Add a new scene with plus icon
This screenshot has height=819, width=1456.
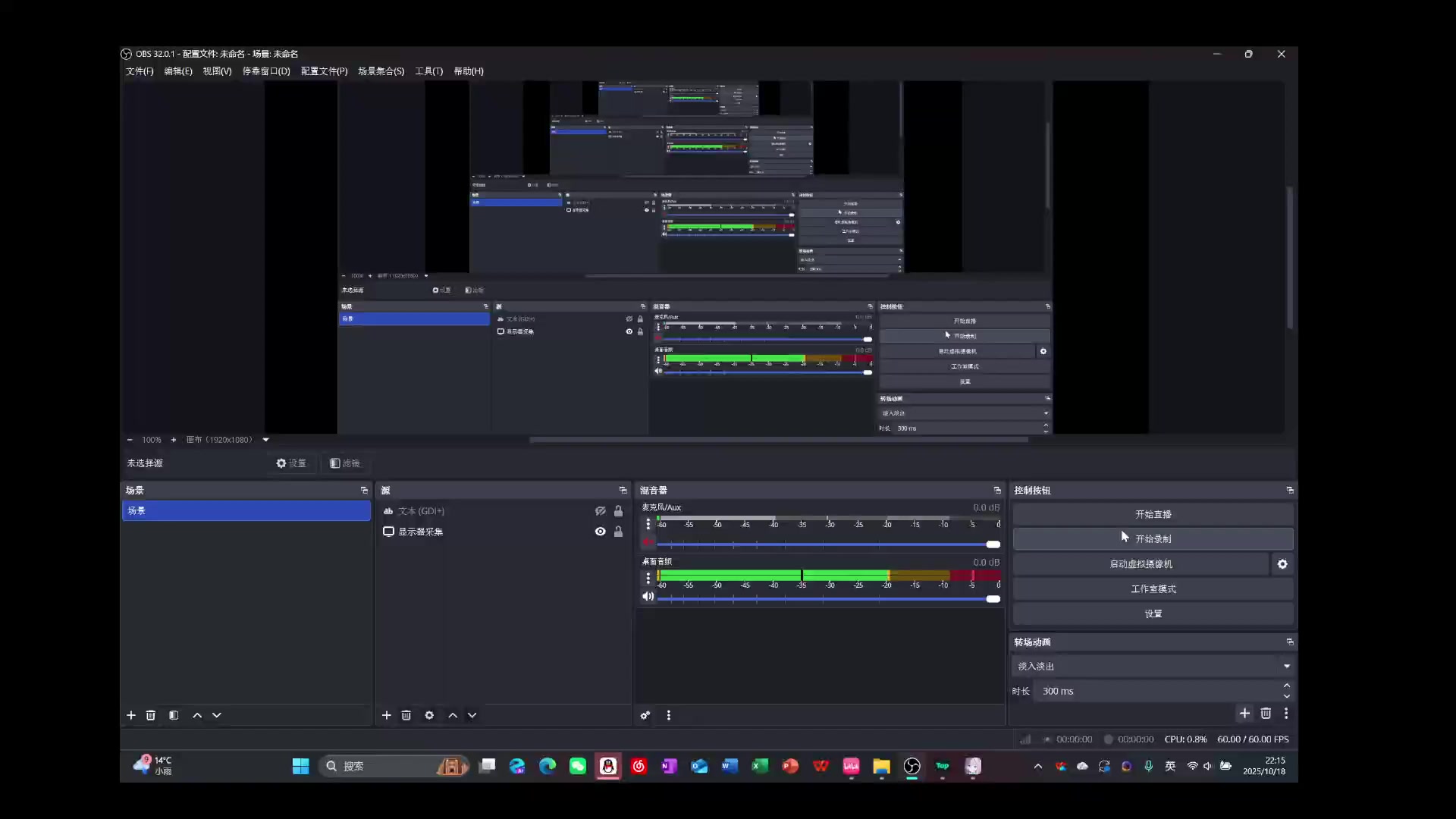pos(131,715)
